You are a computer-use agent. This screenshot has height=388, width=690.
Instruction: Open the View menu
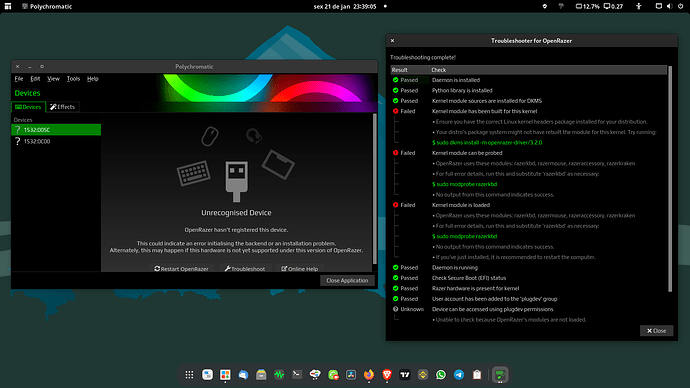click(x=53, y=79)
